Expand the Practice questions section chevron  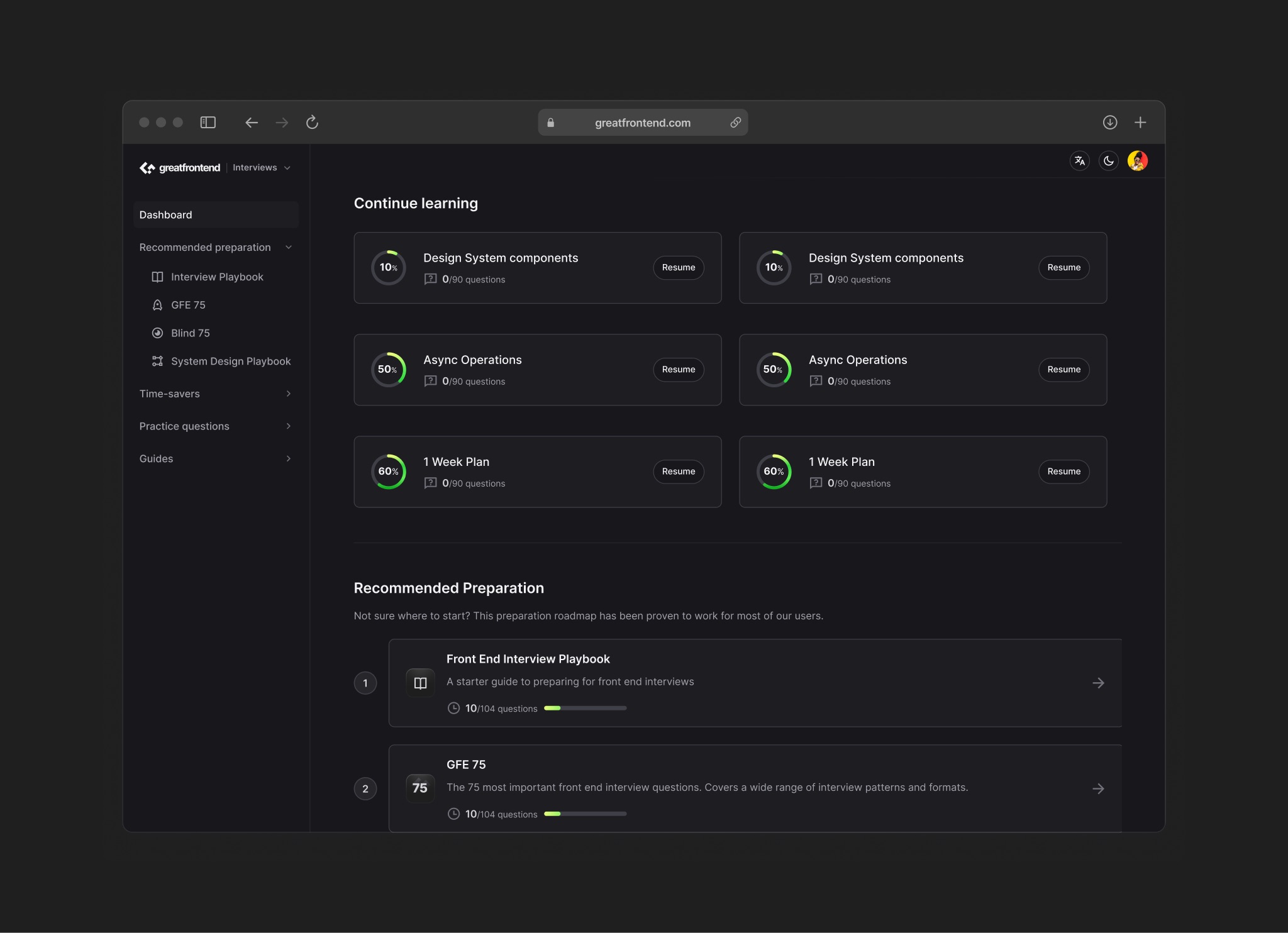tap(289, 426)
